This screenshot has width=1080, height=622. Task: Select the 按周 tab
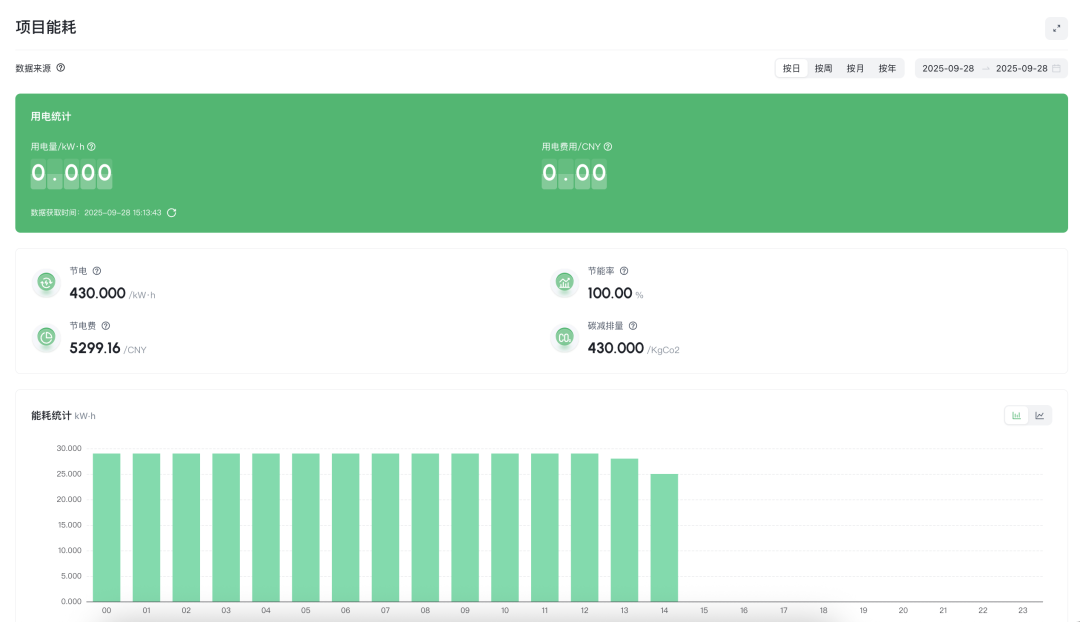tap(823, 68)
